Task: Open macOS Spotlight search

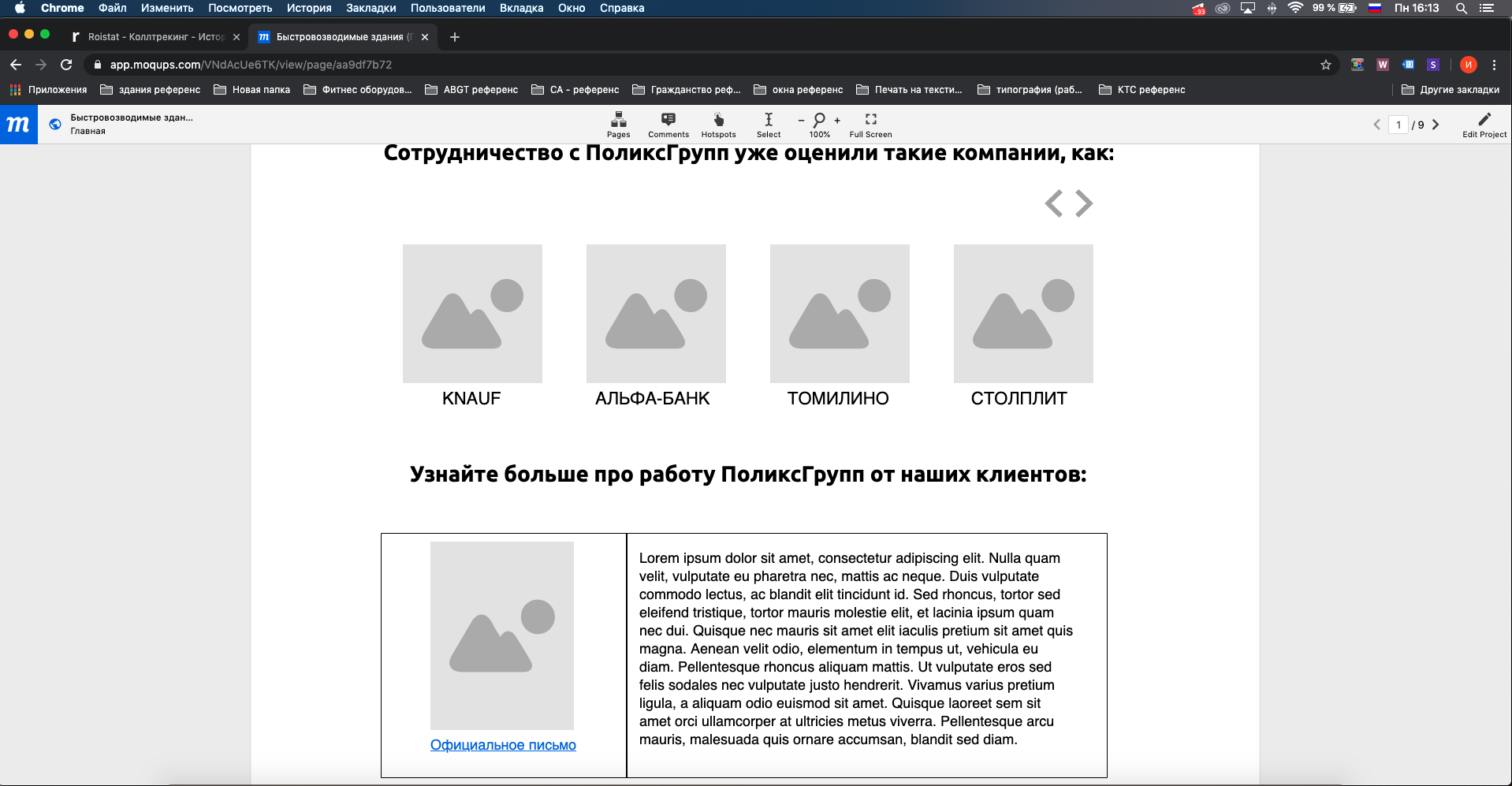Action: (1461, 8)
